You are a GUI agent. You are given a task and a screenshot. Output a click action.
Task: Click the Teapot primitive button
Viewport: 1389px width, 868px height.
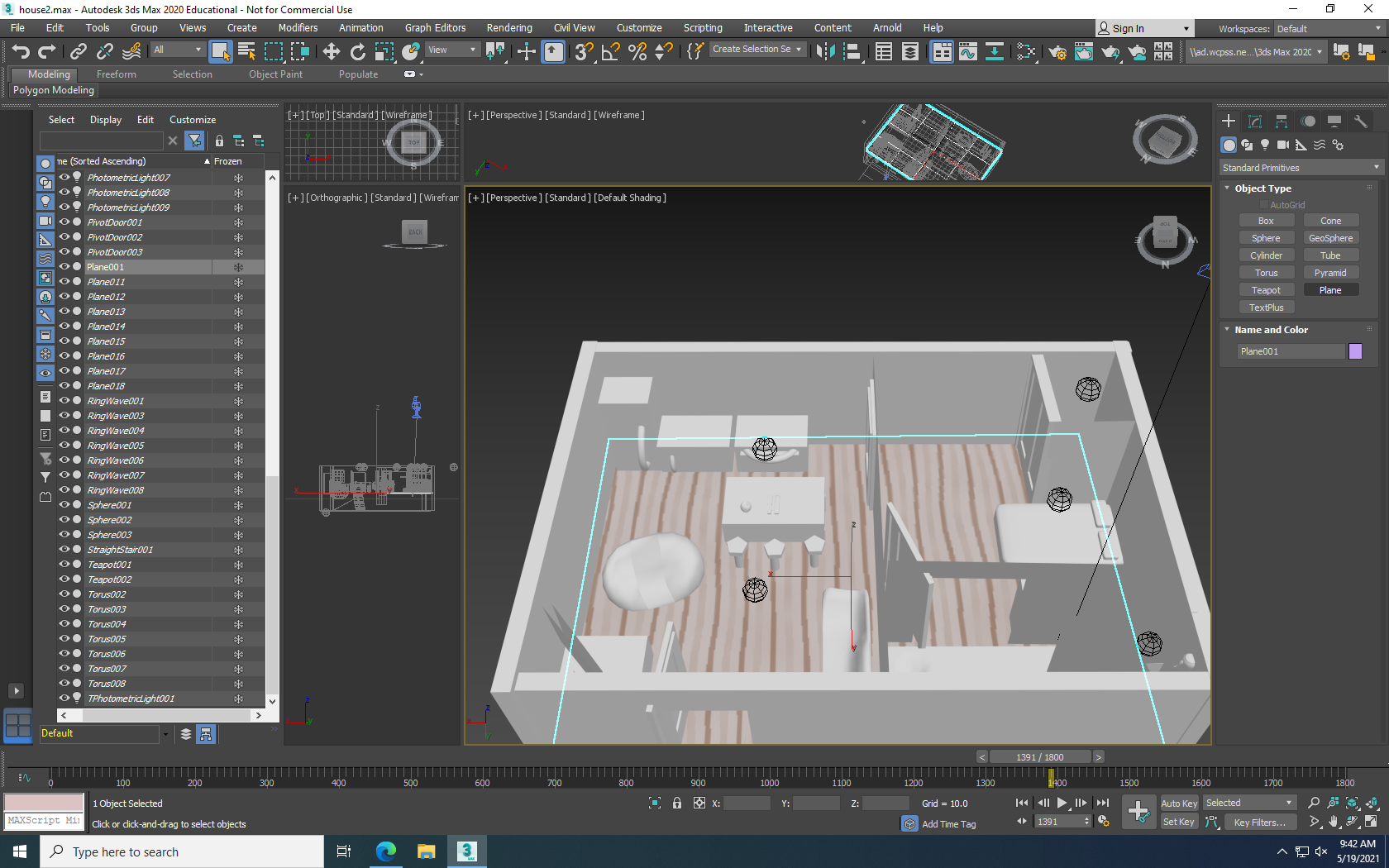pos(1267,289)
